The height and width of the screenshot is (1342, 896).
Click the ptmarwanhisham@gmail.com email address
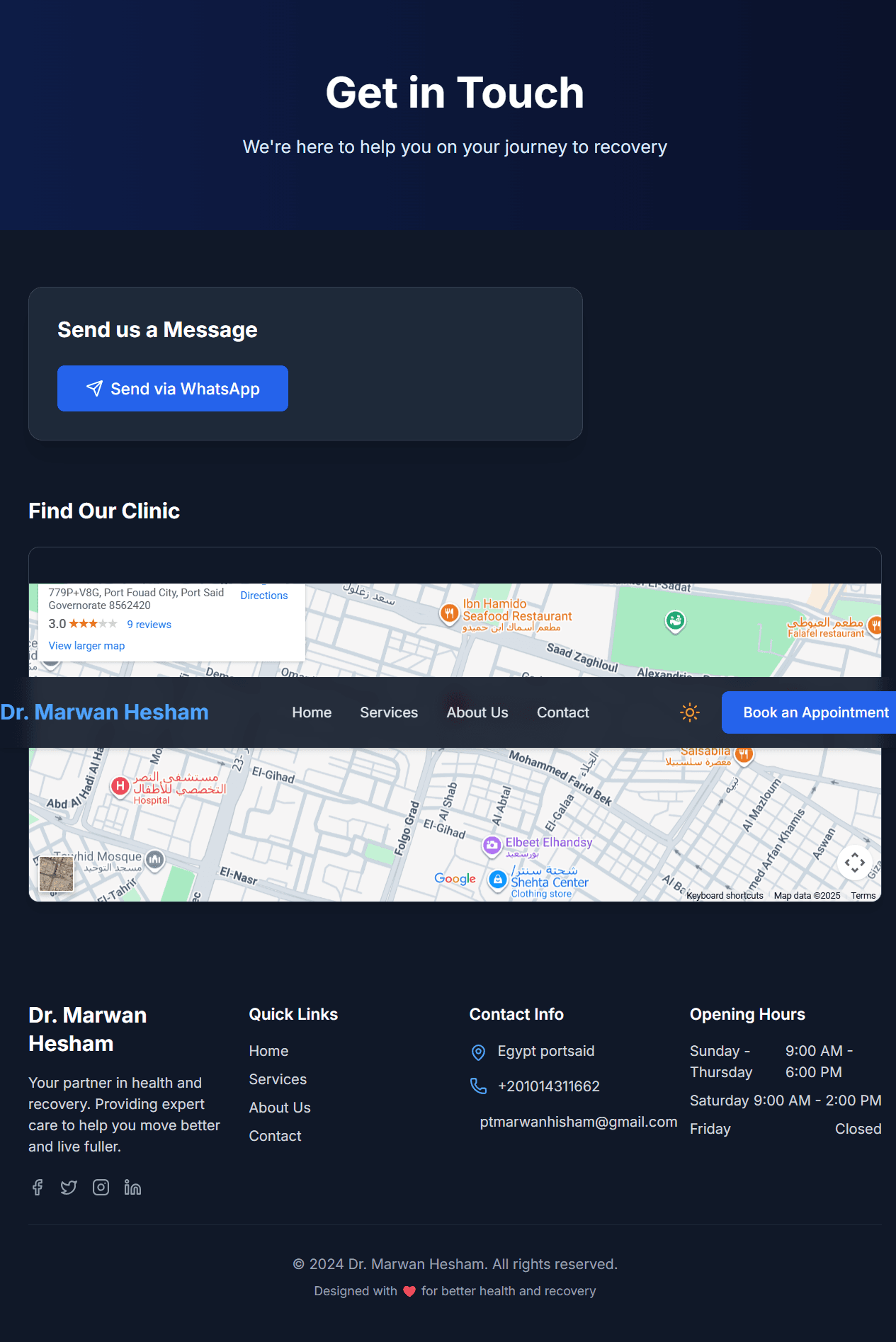point(579,1122)
